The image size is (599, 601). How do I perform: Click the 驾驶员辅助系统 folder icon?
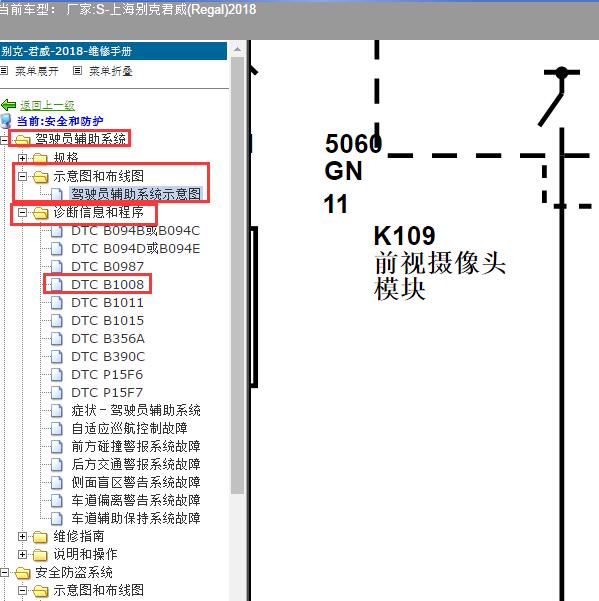tap(23, 140)
